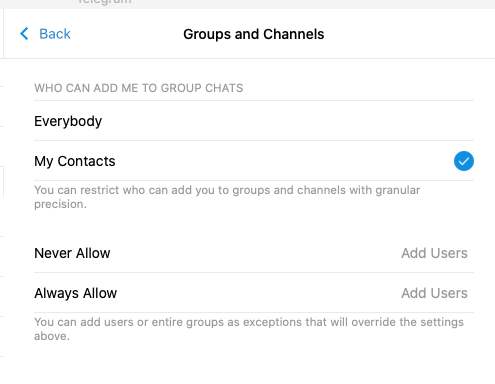Click the blue back chevron icon

[x=24, y=34]
